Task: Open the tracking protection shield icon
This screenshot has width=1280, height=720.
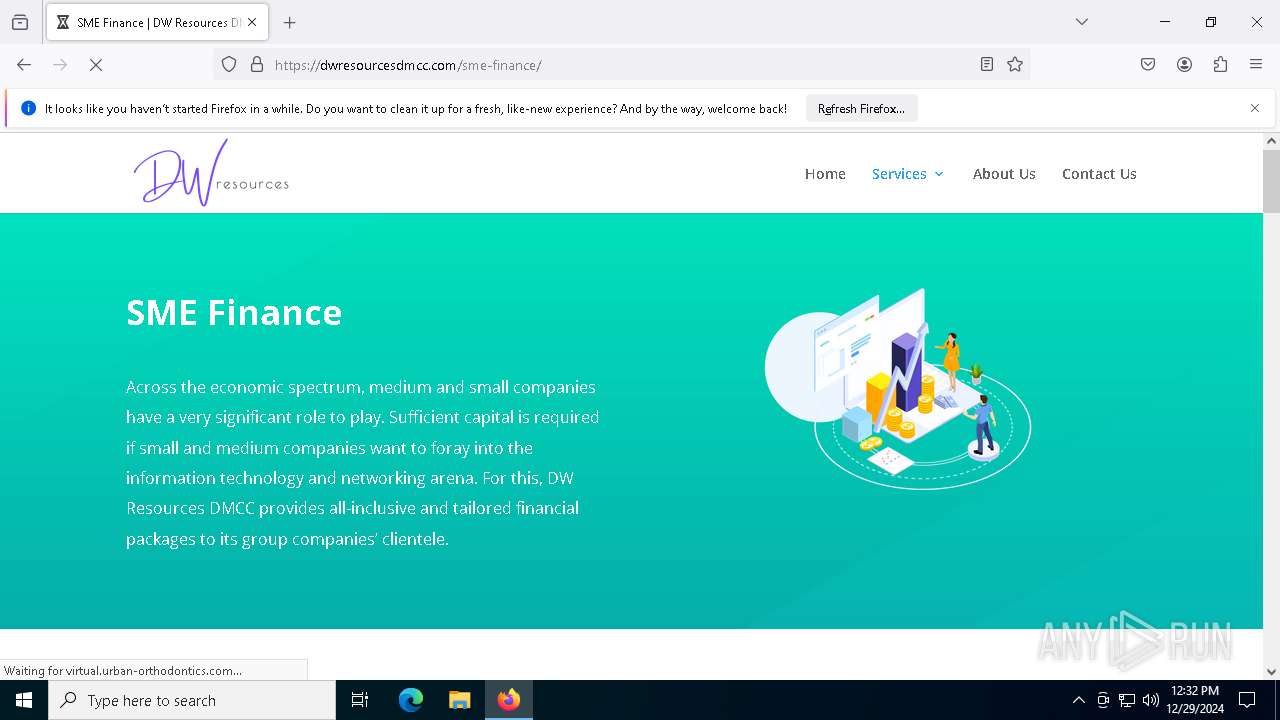Action: coord(229,65)
